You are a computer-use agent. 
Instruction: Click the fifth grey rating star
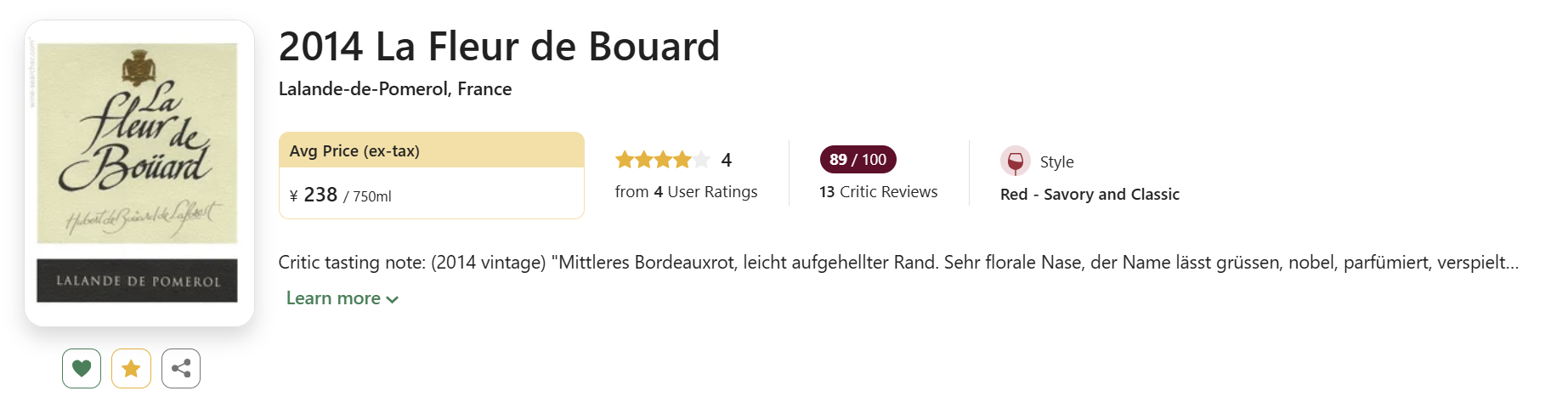pyautogui.click(x=701, y=160)
